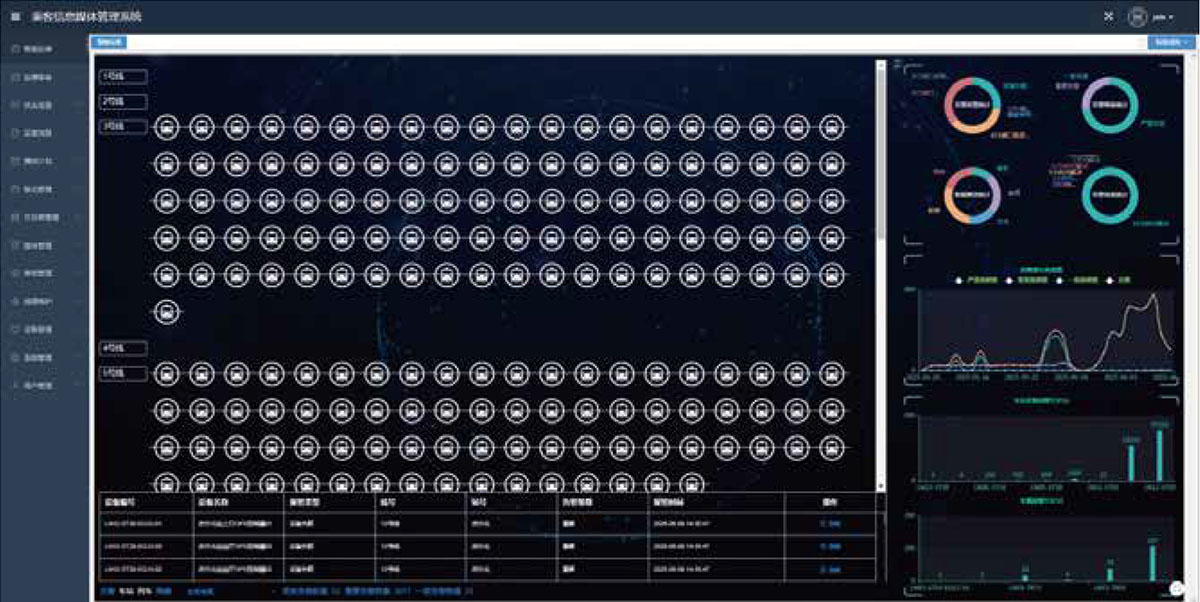This screenshot has height=602, width=1200.
Task: Select the first station icon on Line 3
Action: [169, 127]
